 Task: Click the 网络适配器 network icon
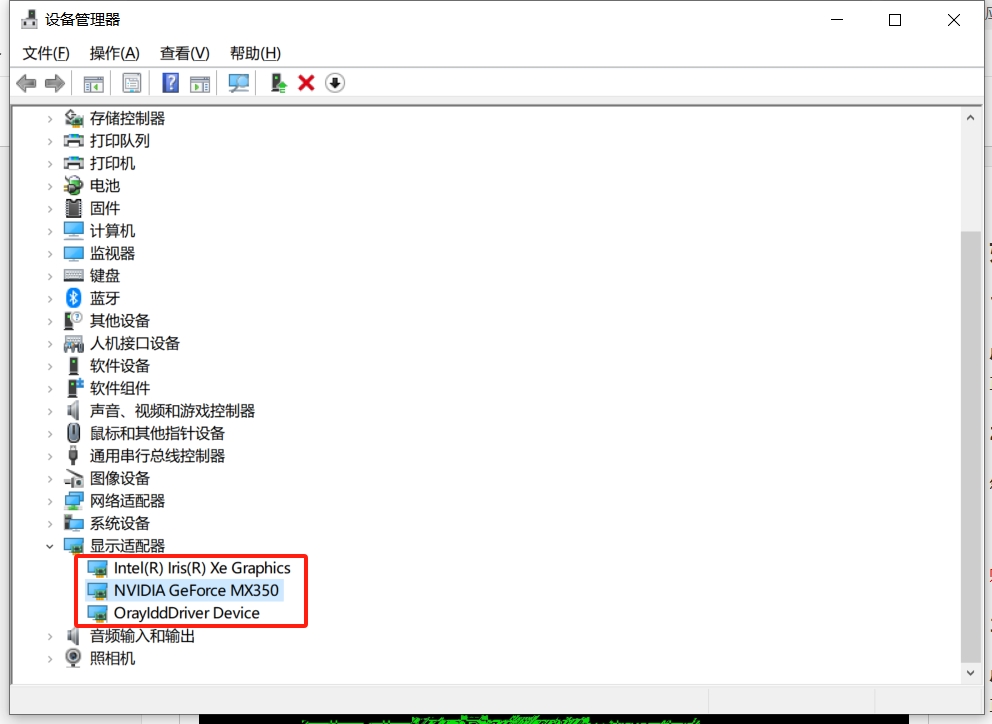[73, 501]
